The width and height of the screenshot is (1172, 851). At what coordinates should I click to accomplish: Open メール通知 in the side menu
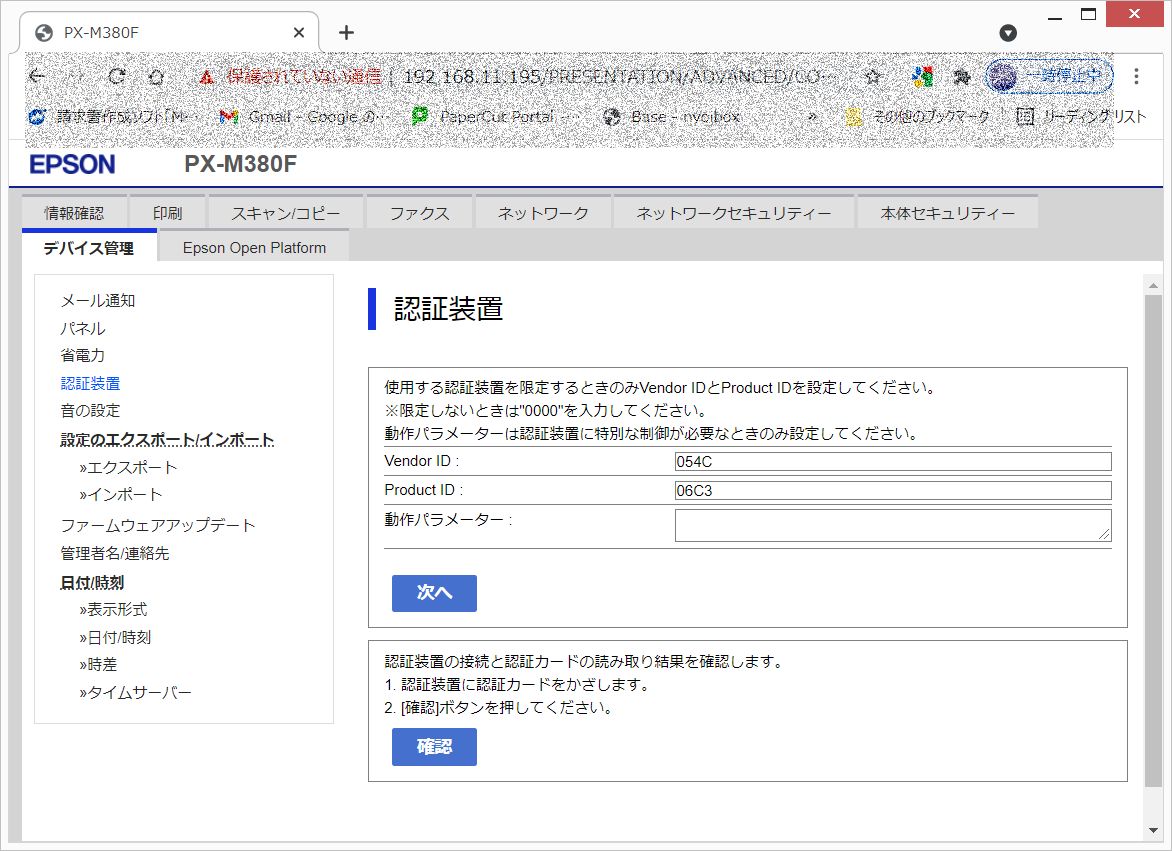98,300
